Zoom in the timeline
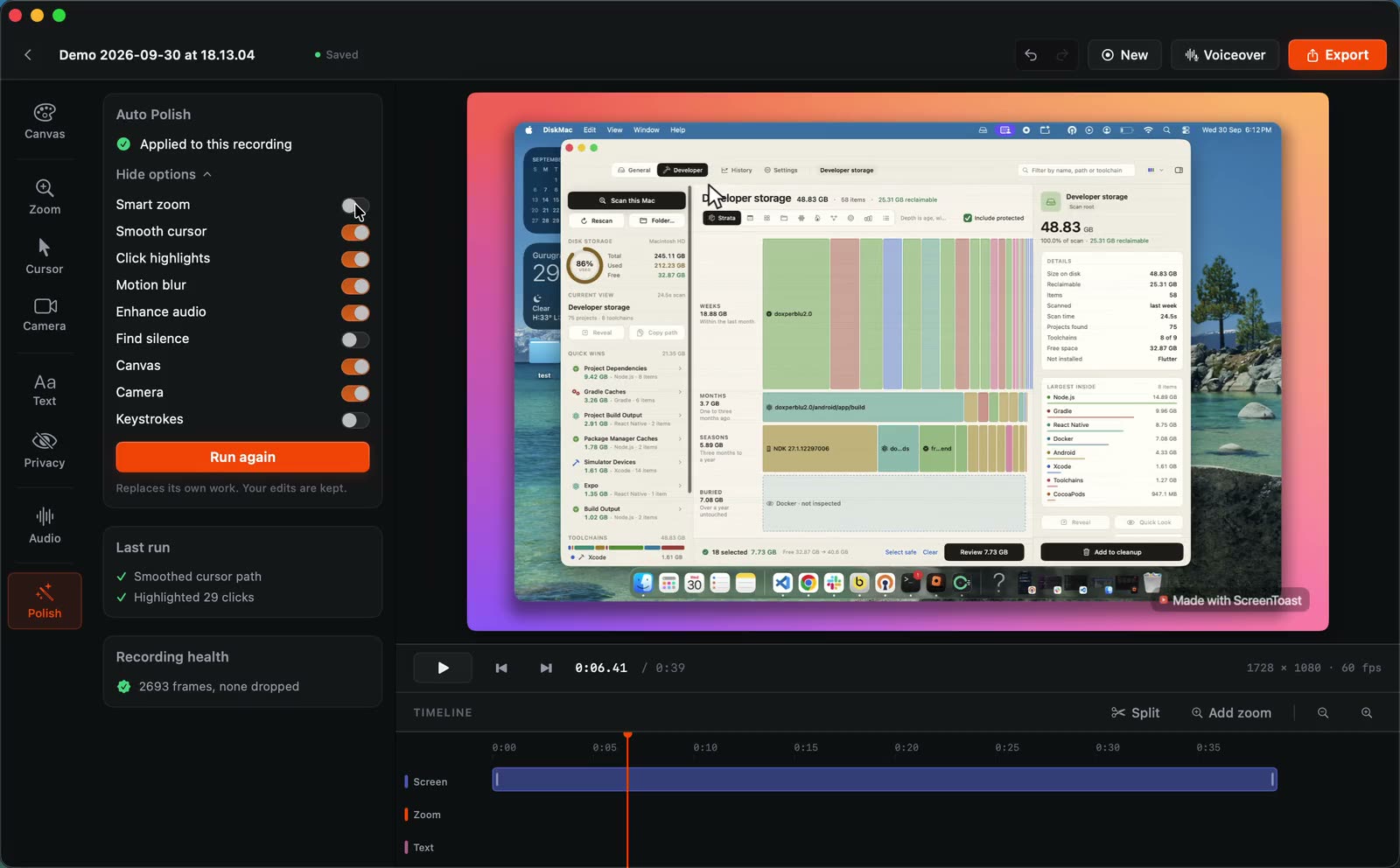The image size is (1400, 868). tap(1367, 713)
